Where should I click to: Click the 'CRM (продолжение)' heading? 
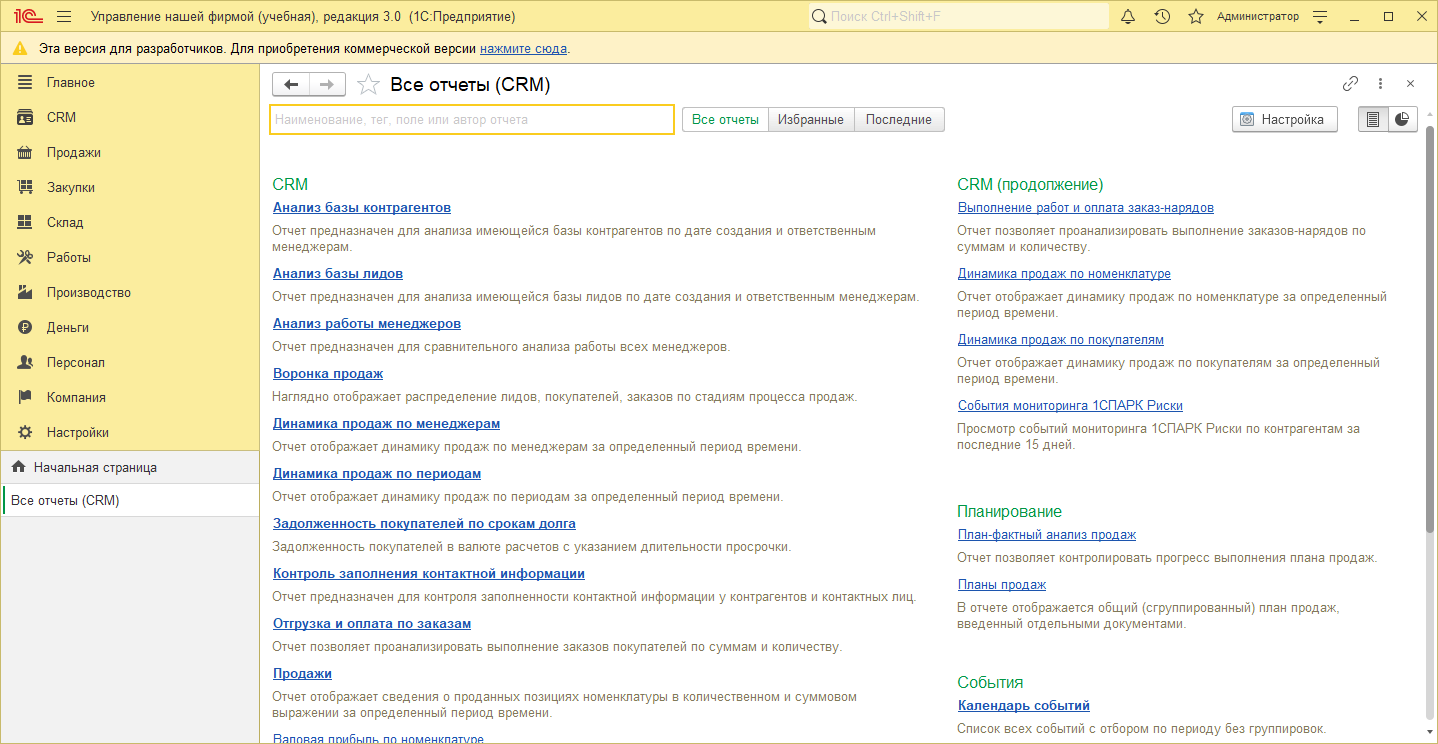coord(1030,185)
